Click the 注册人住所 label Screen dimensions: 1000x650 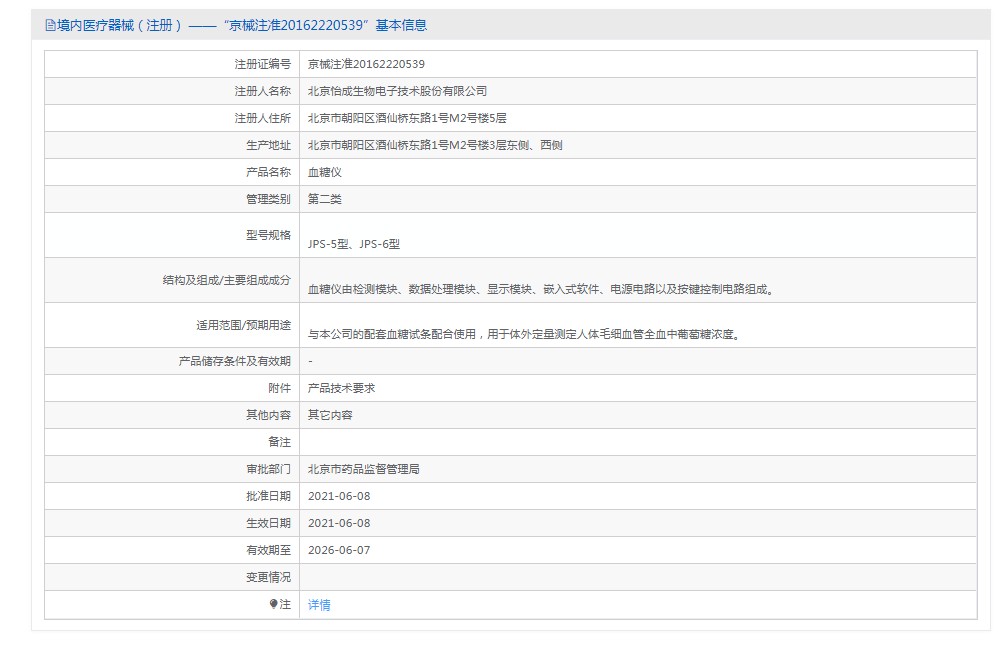(263, 118)
